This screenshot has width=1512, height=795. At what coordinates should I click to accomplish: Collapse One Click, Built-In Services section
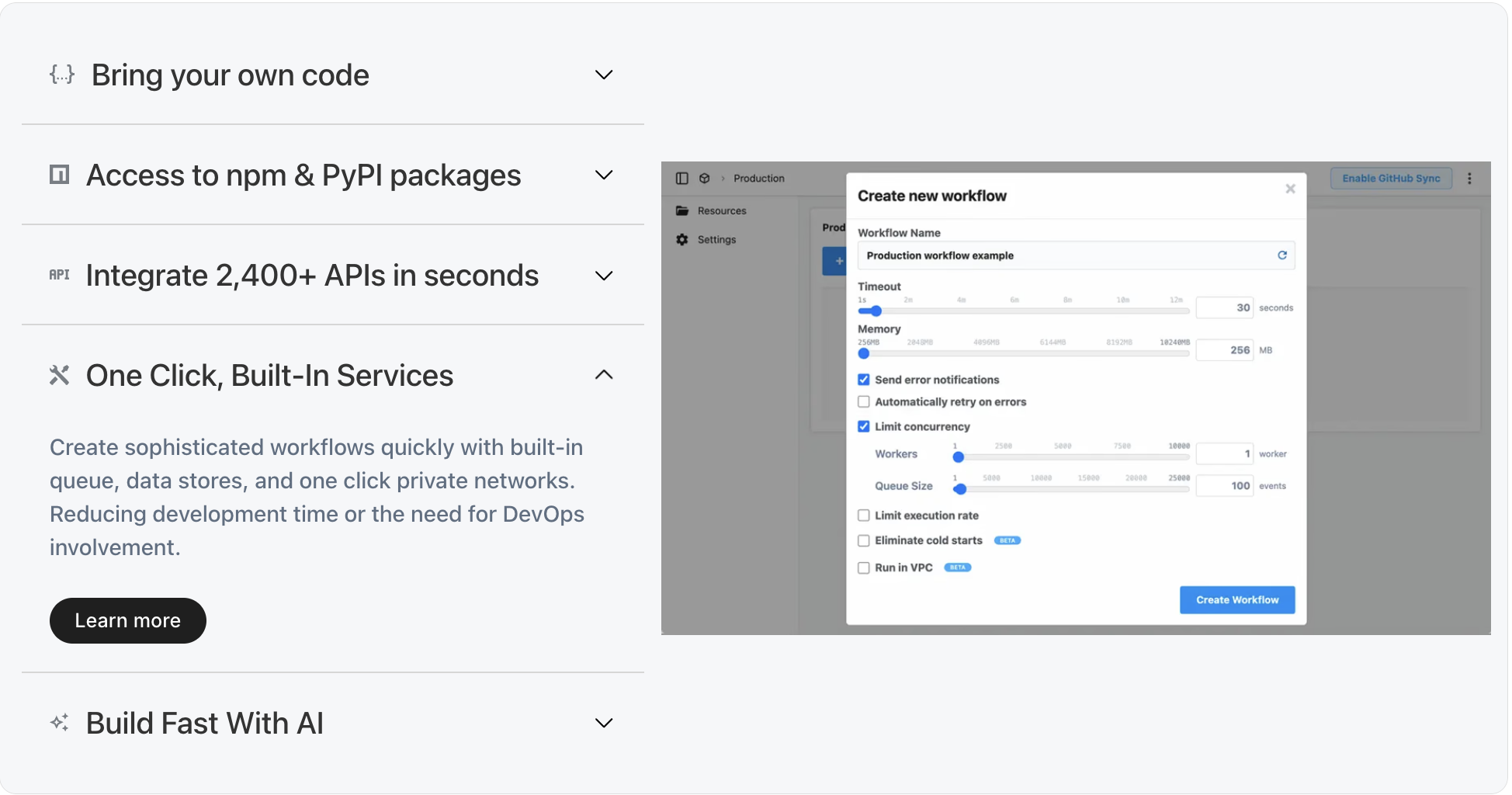click(x=604, y=375)
